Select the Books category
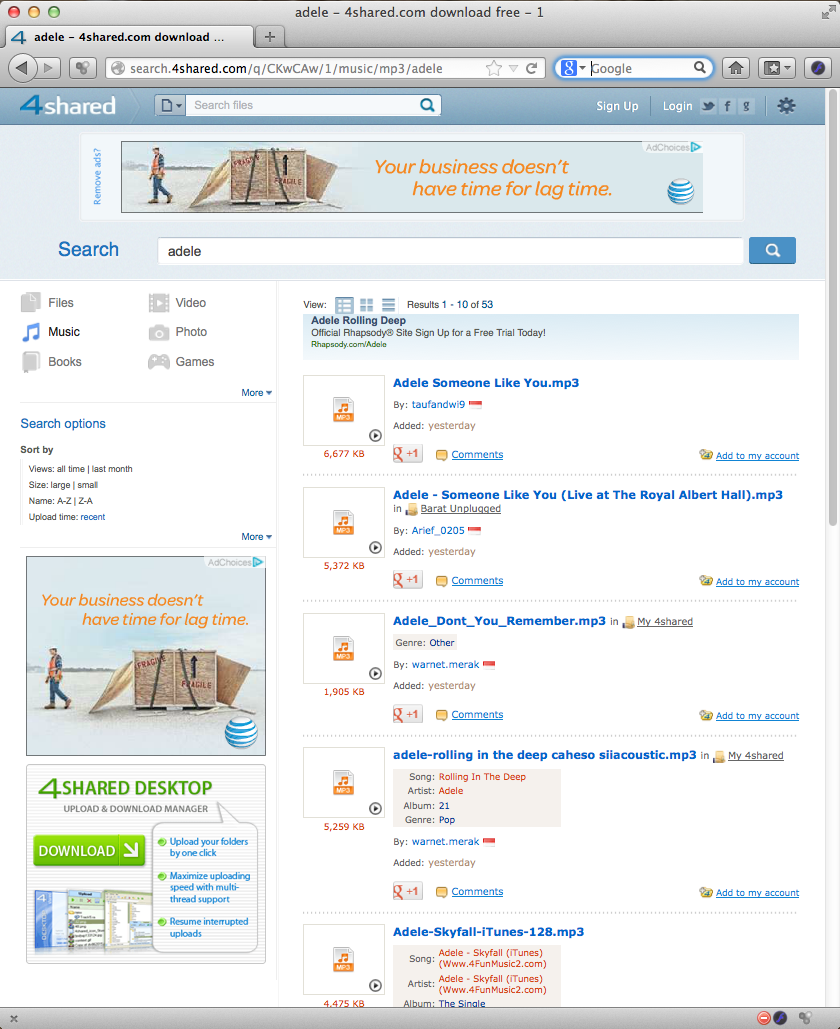 click(x=64, y=362)
